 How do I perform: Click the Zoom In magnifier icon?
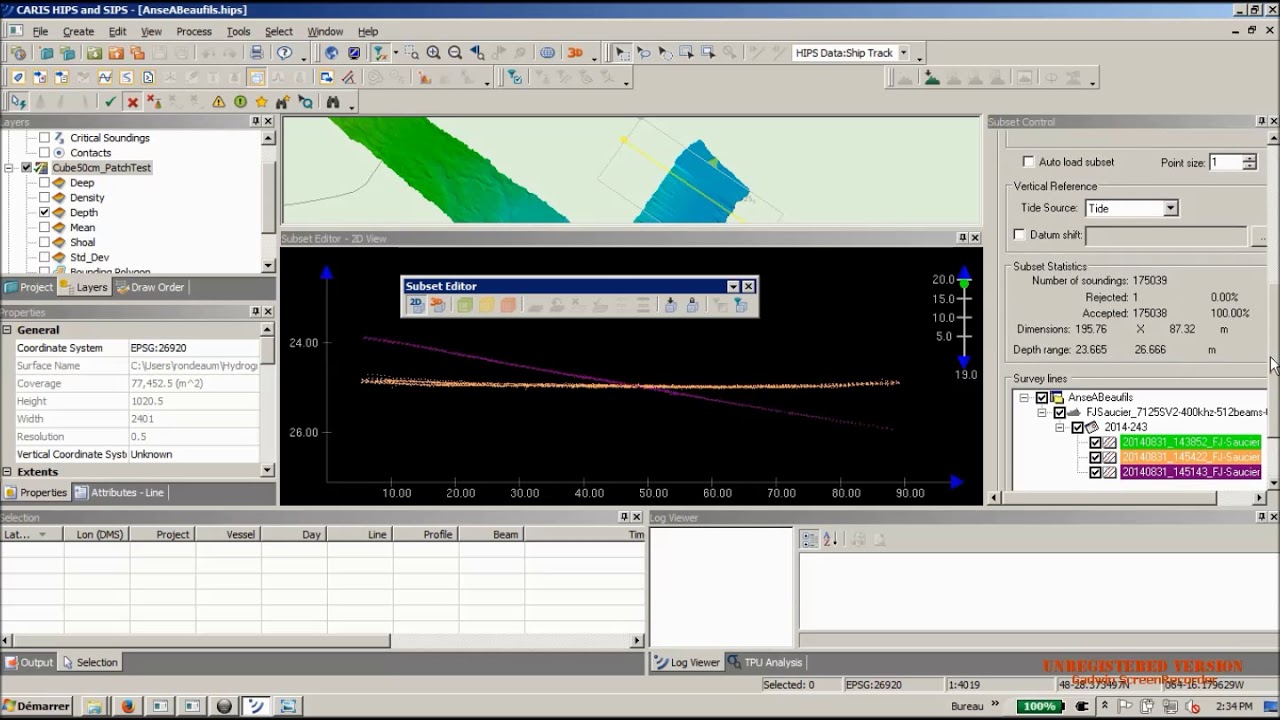click(x=433, y=53)
